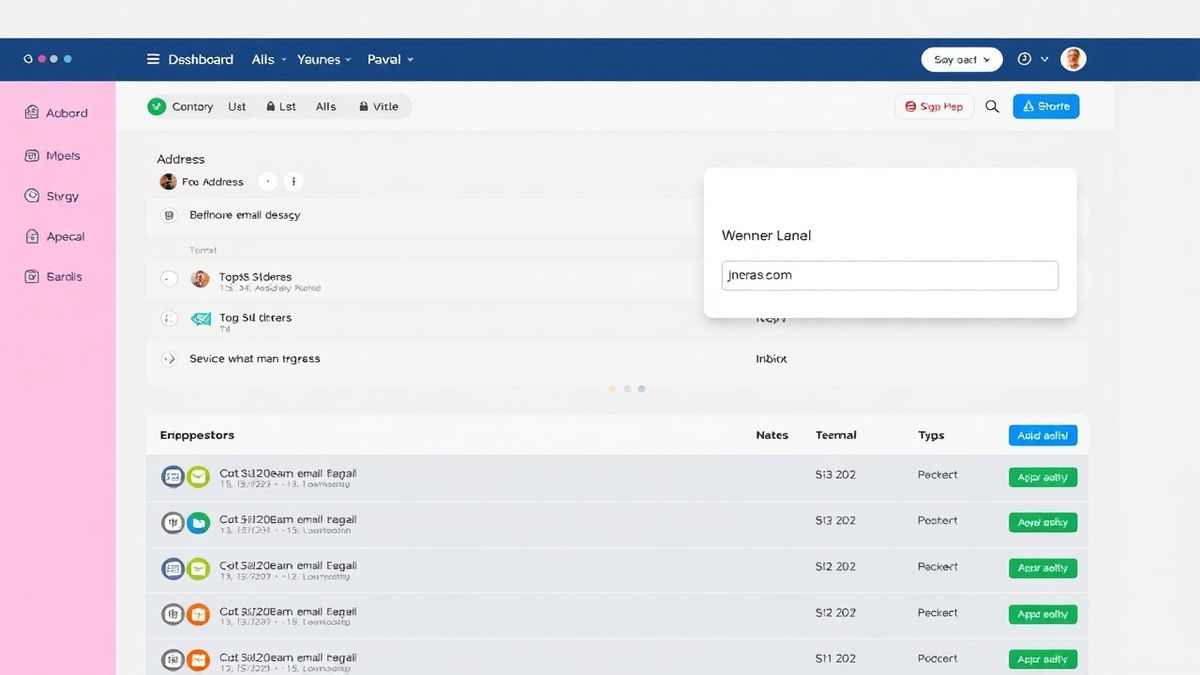Expand the Yaunes dropdown menu
This screenshot has width=1200, height=675.
coord(324,60)
